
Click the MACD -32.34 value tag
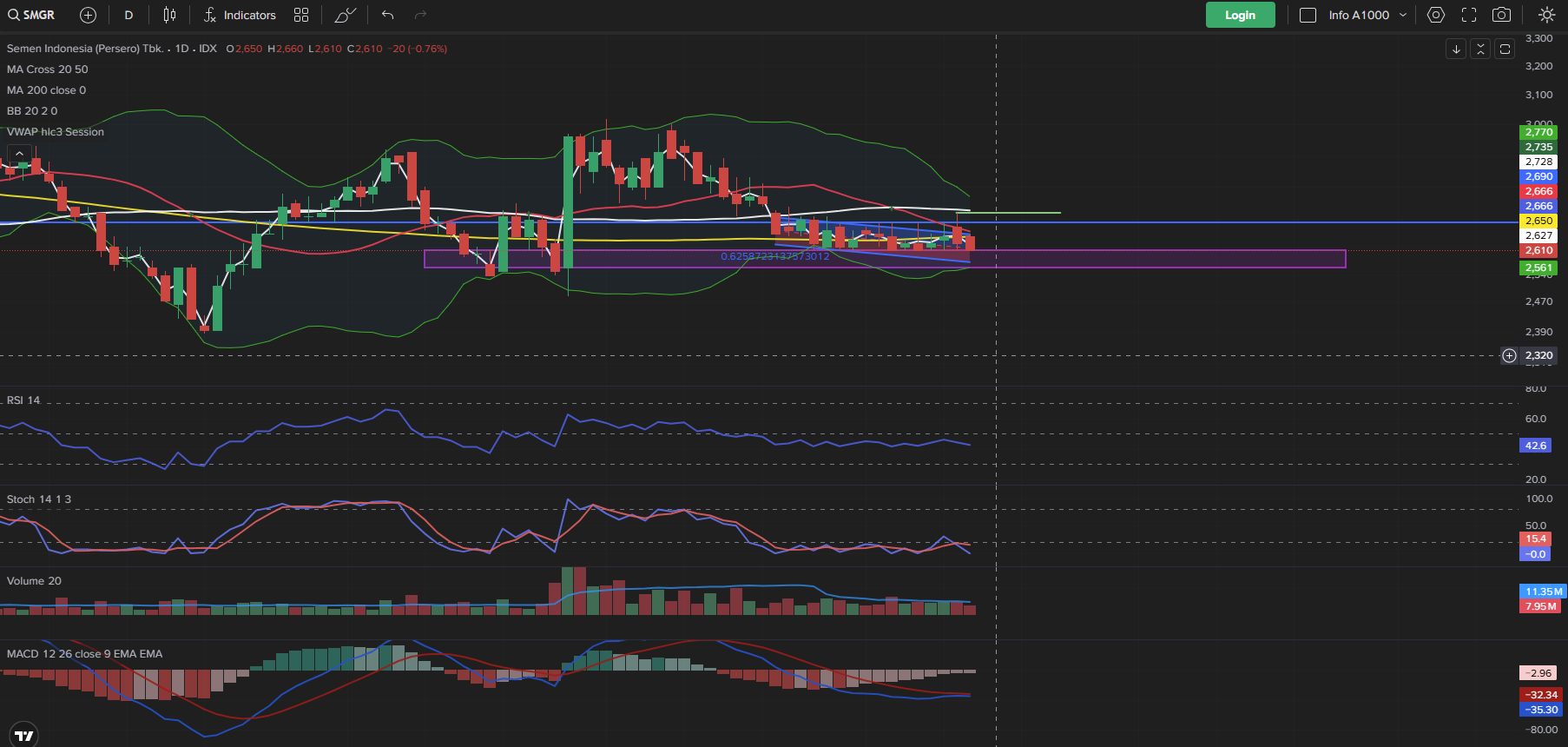point(1542,695)
